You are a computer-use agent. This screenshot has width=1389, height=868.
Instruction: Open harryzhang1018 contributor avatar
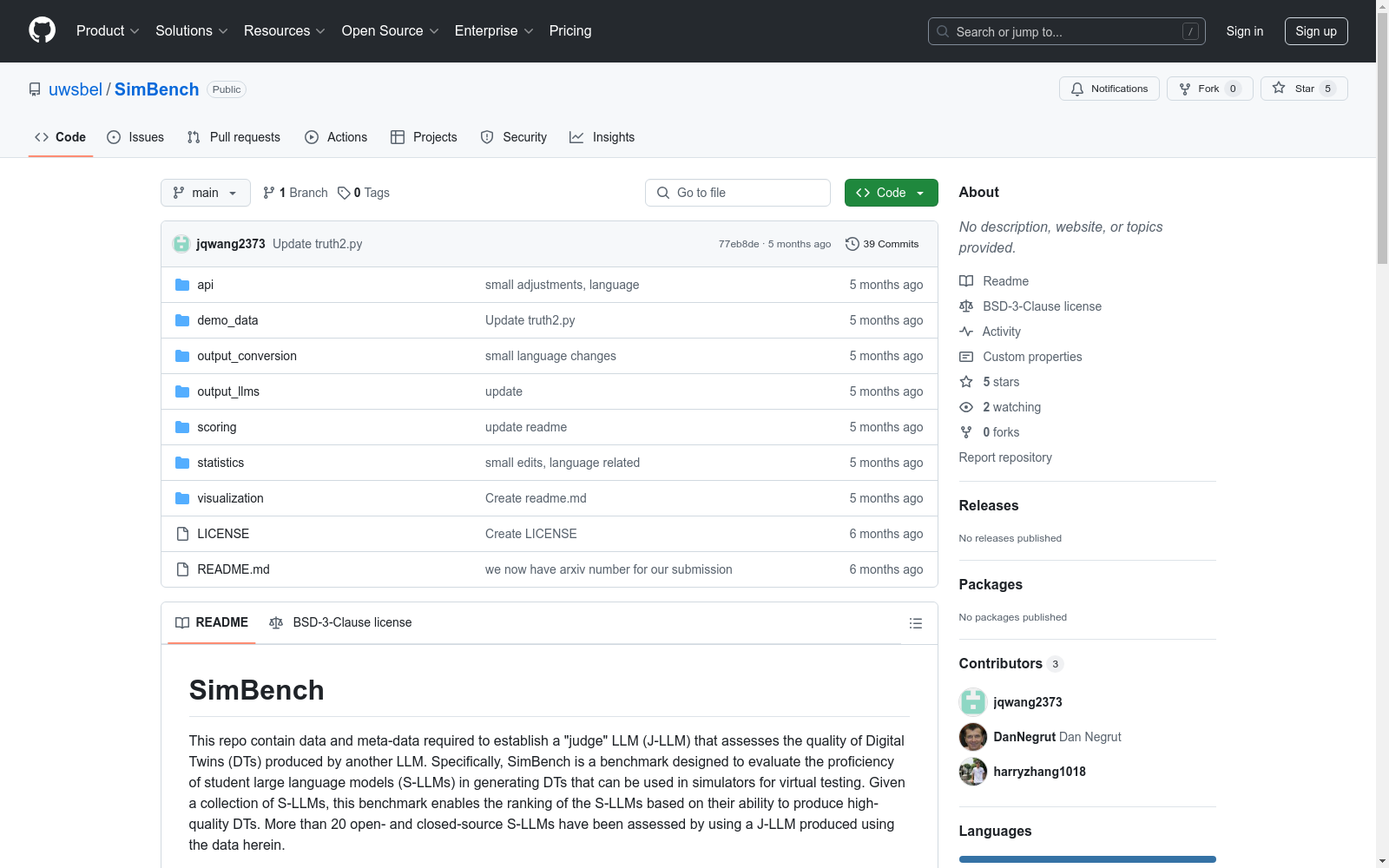point(972,771)
